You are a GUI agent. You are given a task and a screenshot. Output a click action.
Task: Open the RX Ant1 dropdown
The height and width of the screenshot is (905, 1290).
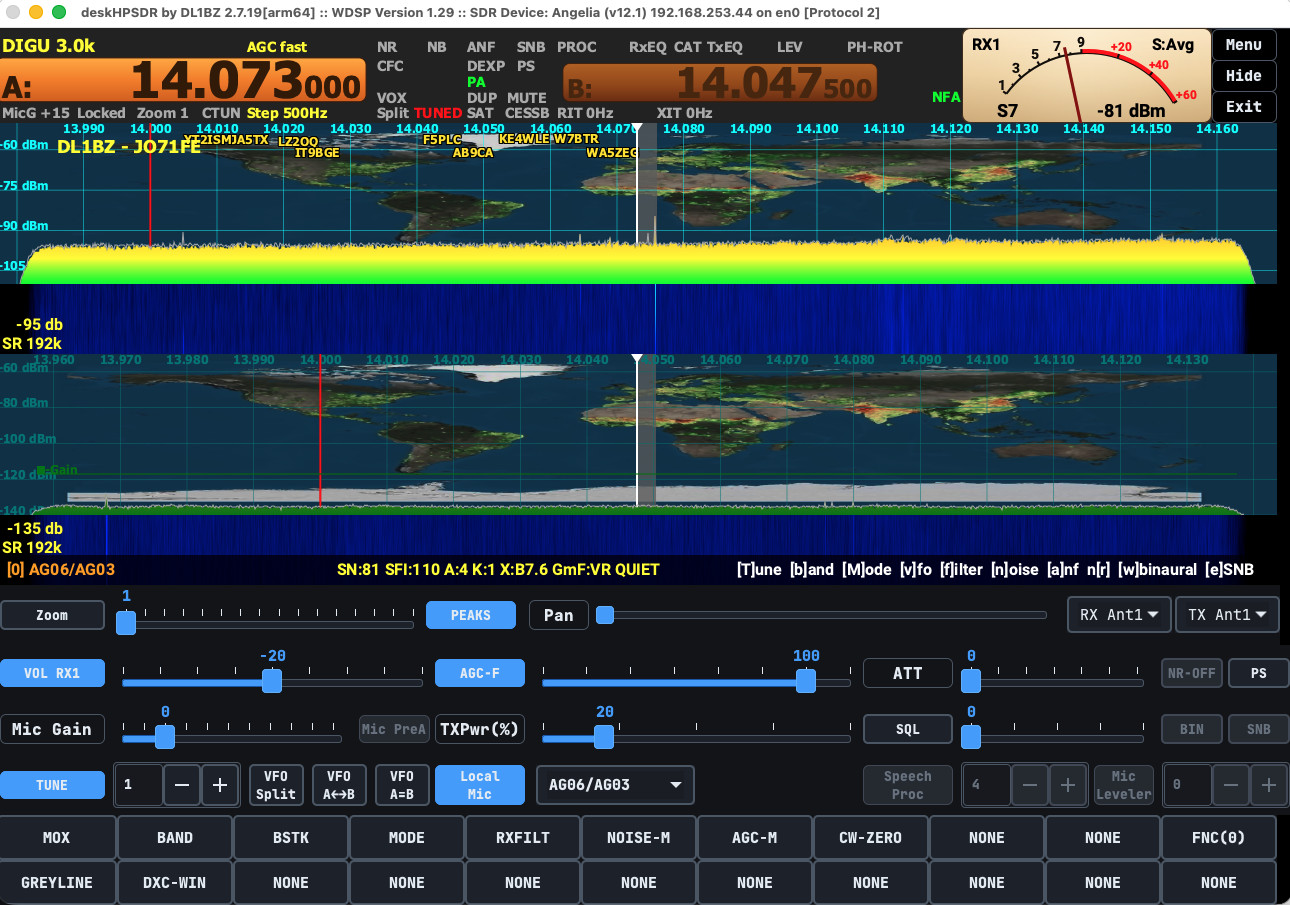coord(1119,615)
